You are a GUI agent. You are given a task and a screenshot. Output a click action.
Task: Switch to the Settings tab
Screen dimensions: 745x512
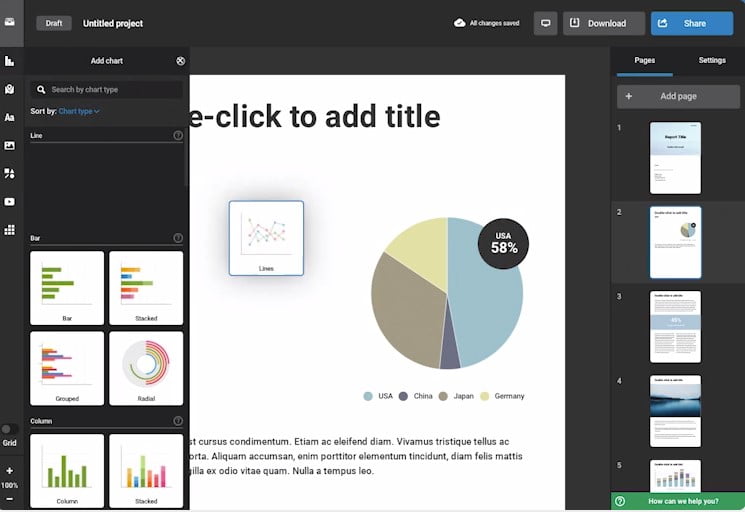pyautogui.click(x=712, y=60)
